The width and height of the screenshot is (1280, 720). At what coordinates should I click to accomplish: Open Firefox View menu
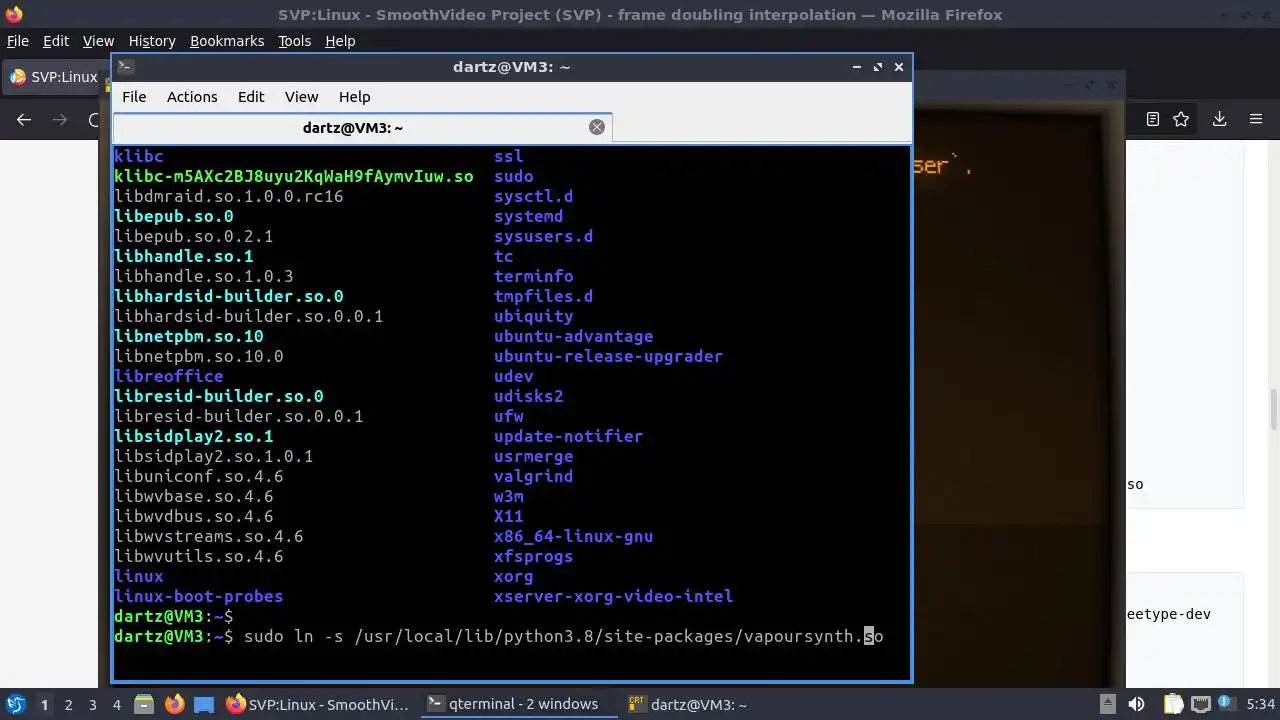point(98,41)
